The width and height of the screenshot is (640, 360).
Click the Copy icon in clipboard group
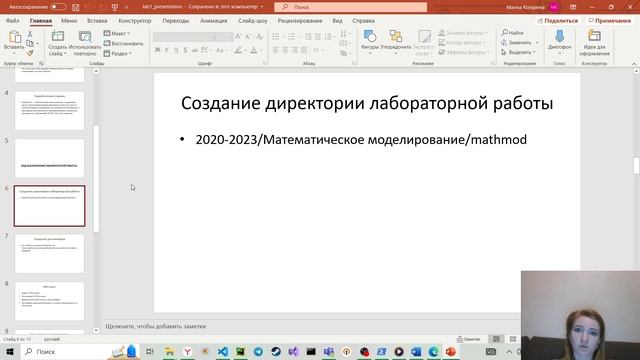30,43
